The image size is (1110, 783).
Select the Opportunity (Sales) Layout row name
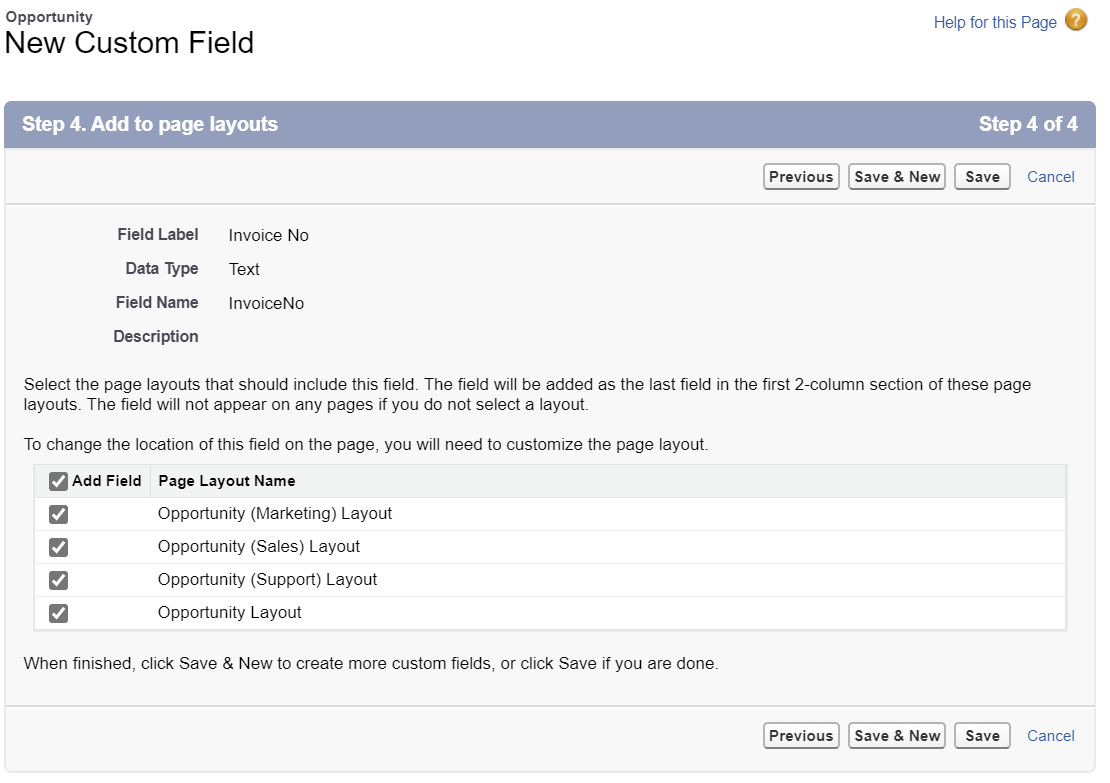click(259, 547)
